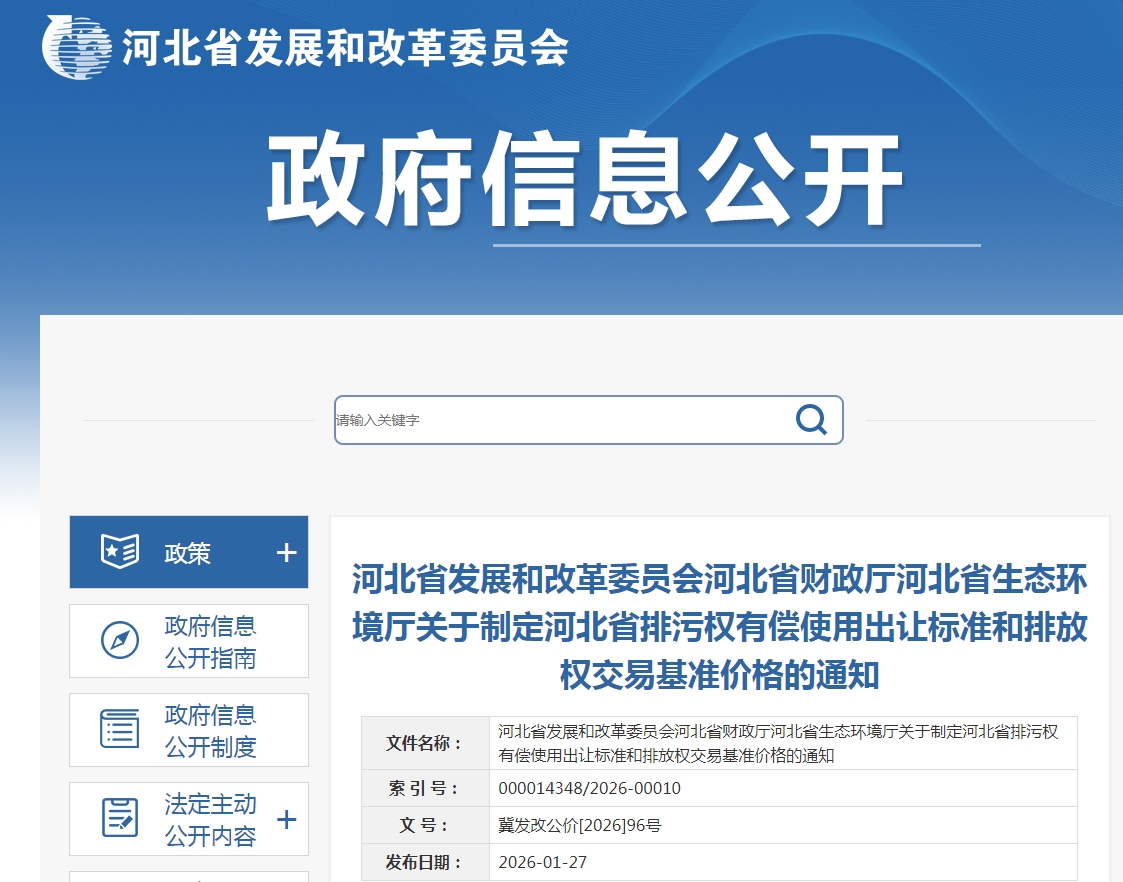Focus the 请输入关键字 search field
Image resolution: width=1123 pixels, height=882 pixels.
click(560, 420)
